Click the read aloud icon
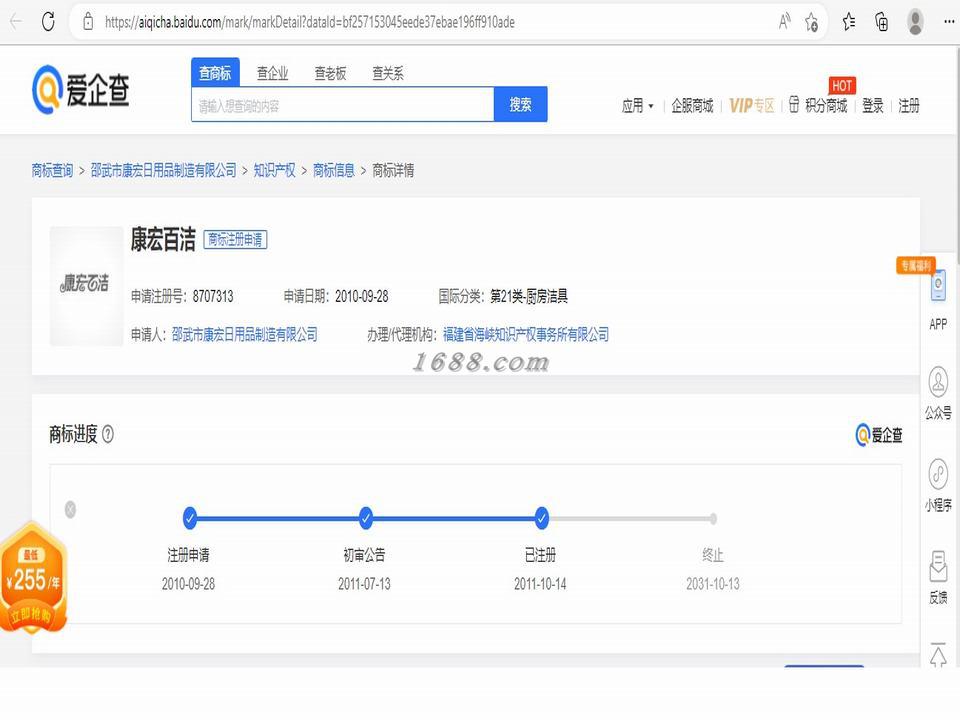Image resolution: width=960 pixels, height=720 pixels. [x=784, y=22]
